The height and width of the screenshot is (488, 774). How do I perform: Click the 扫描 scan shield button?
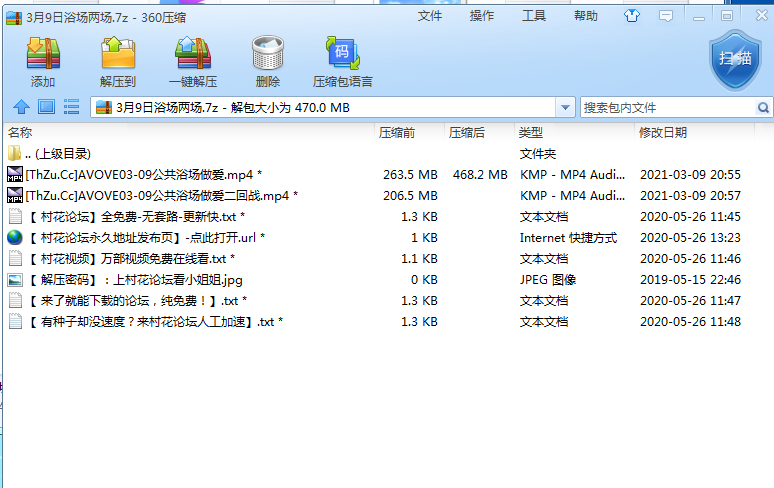(735, 62)
